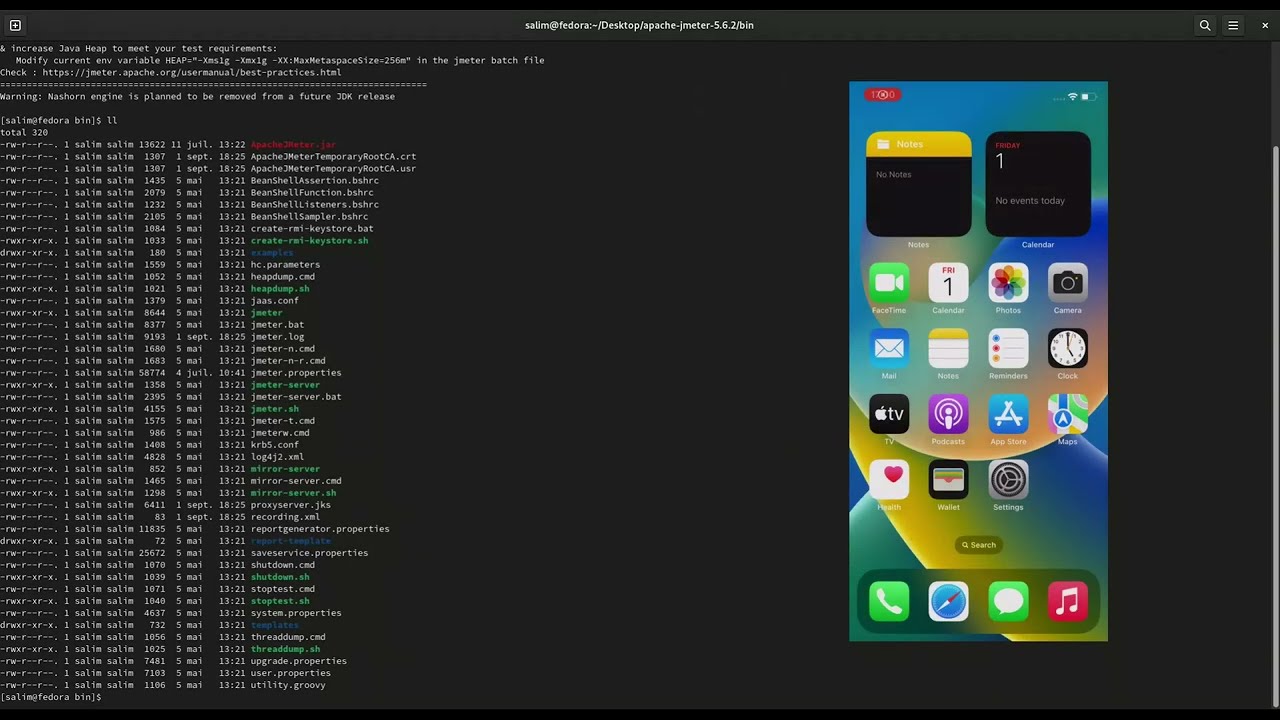Screen dimensions: 1280x720
Task: Click the hc.parameters entry
Action: [285, 265]
